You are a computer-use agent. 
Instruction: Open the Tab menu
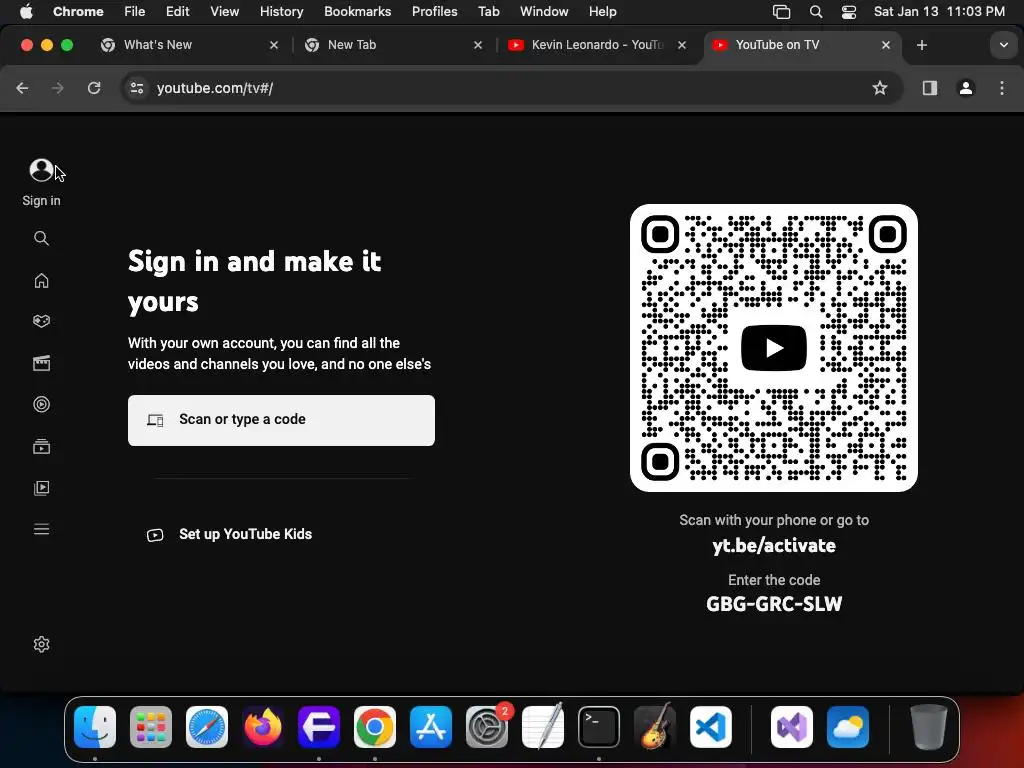(488, 11)
